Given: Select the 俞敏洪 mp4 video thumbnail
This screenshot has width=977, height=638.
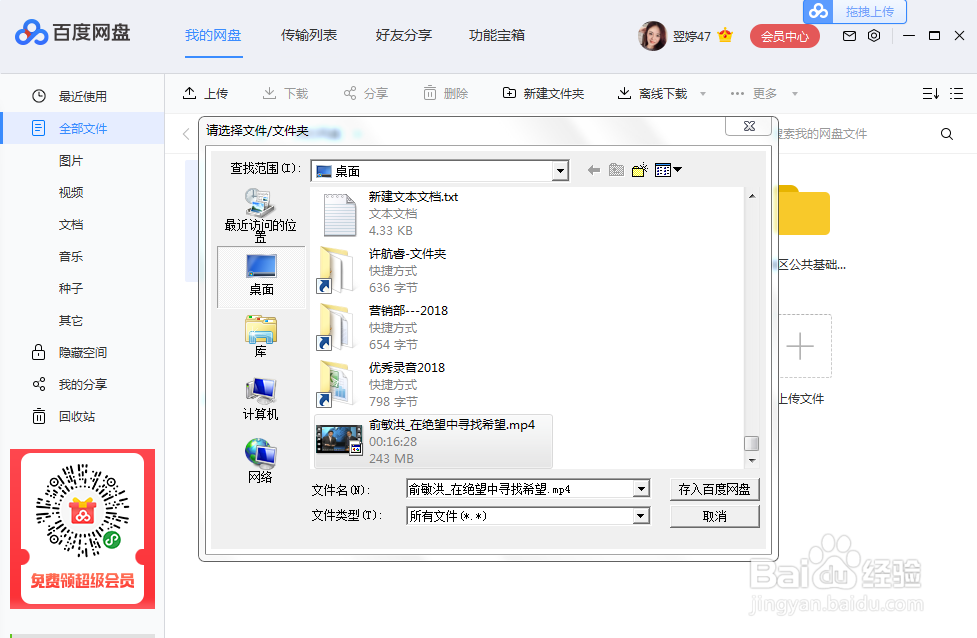Looking at the screenshot, I should [x=339, y=440].
